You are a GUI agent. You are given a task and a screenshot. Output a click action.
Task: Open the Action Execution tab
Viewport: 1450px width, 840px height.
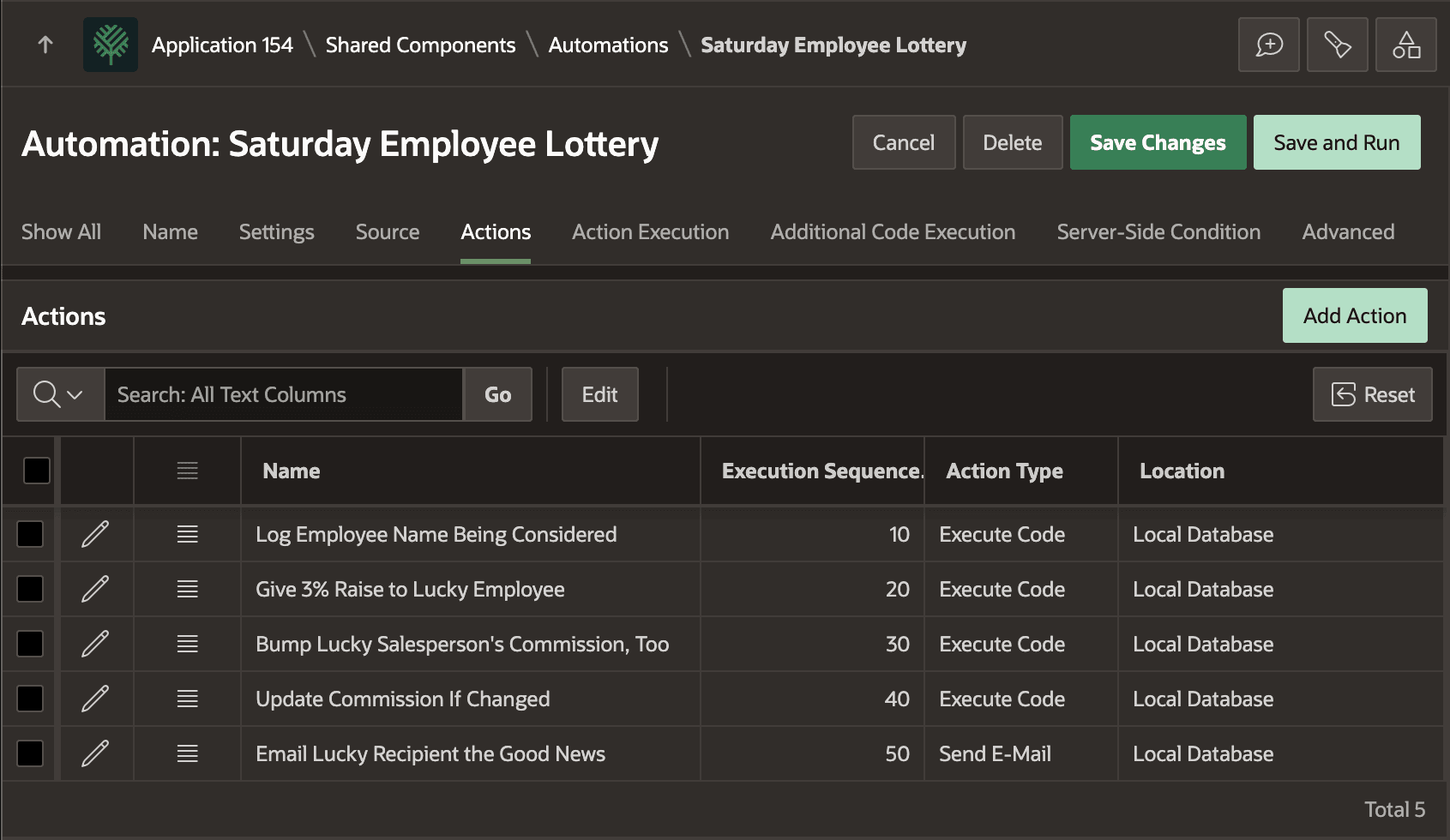pyautogui.click(x=650, y=231)
